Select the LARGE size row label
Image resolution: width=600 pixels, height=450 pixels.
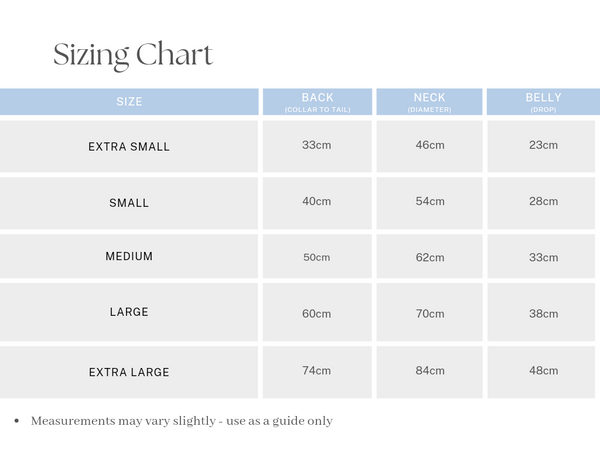pos(129,312)
